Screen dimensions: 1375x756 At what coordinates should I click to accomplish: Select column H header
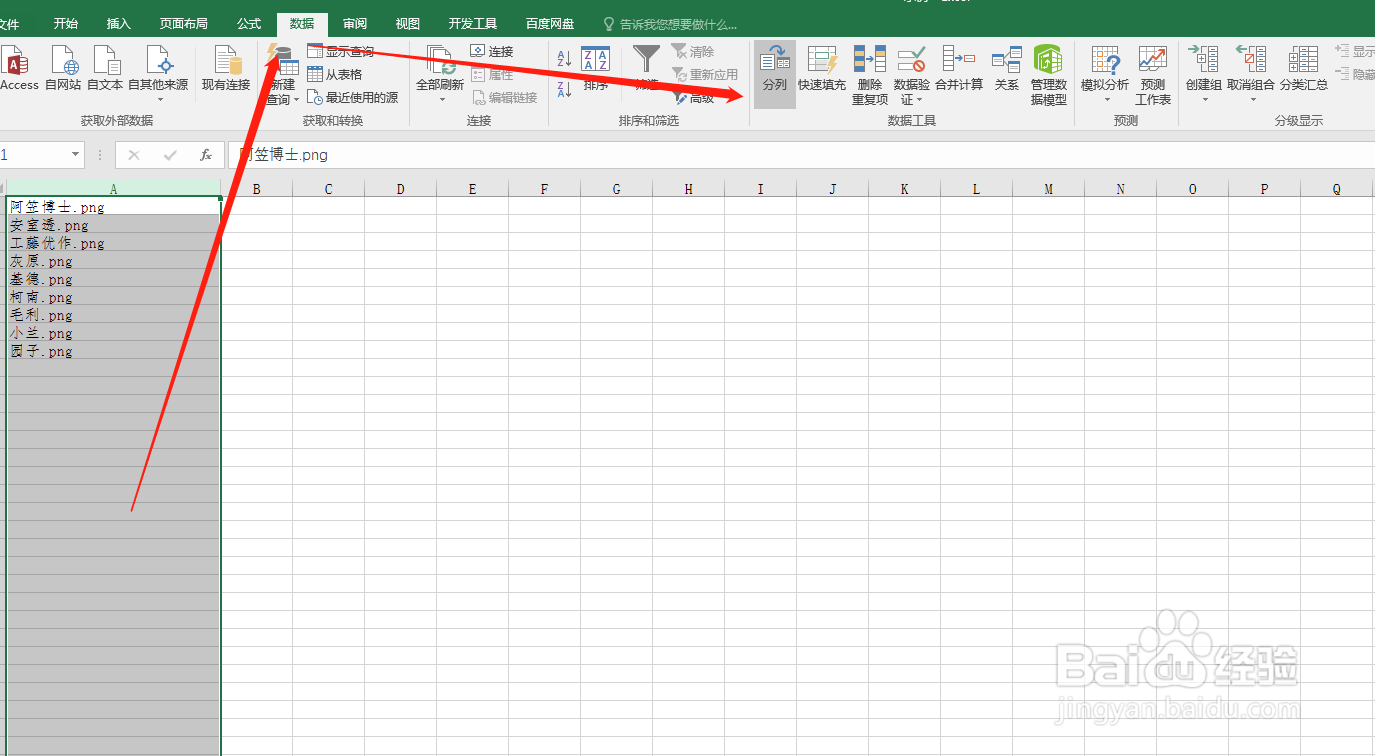click(689, 188)
